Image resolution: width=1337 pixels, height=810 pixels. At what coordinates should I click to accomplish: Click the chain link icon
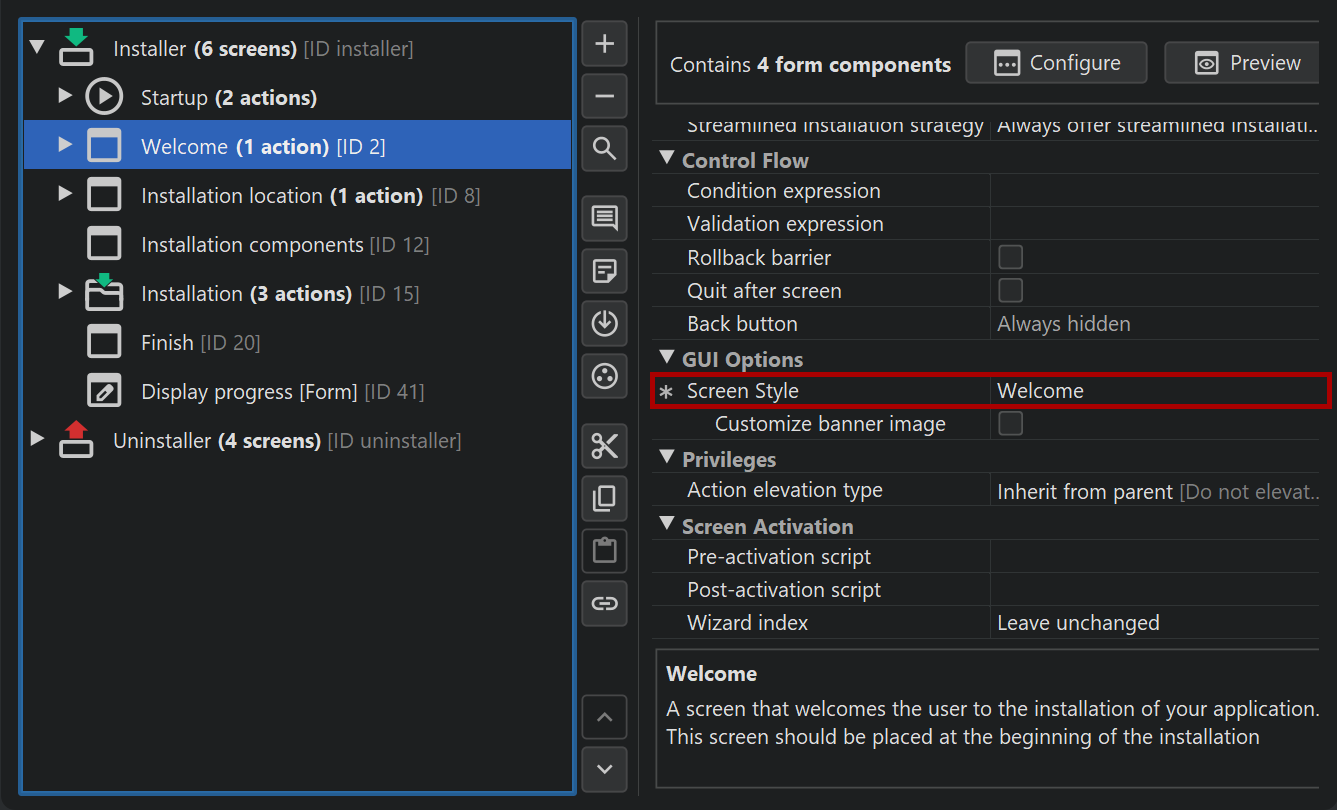point(604,603)
